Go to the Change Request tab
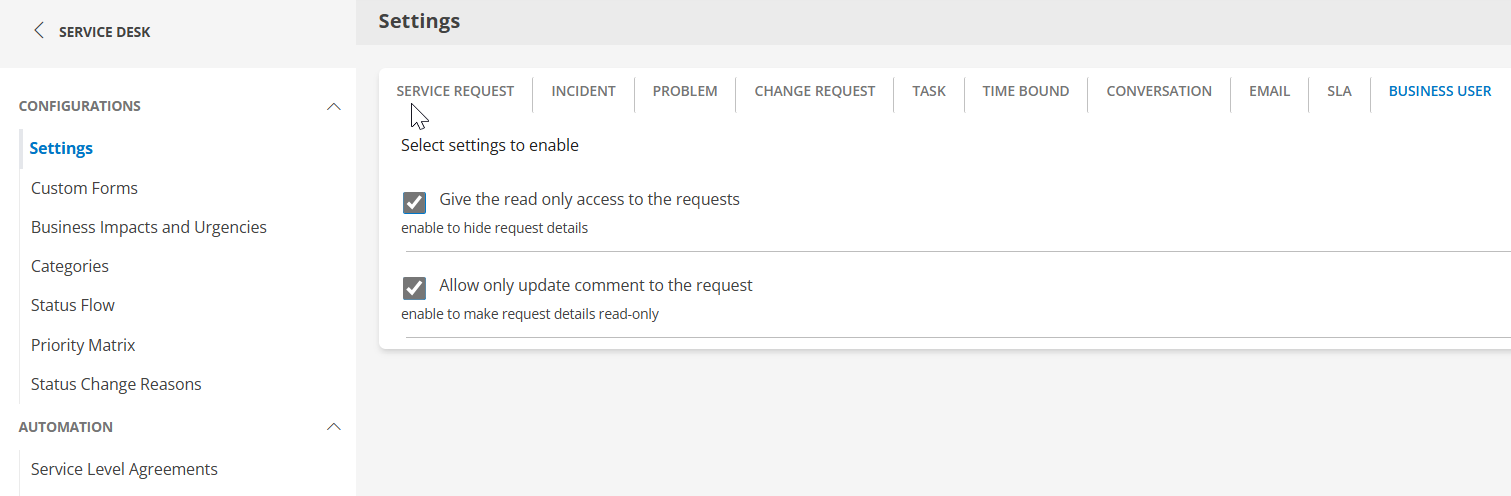The image size is (1511, 496). (x=814, y=91)
